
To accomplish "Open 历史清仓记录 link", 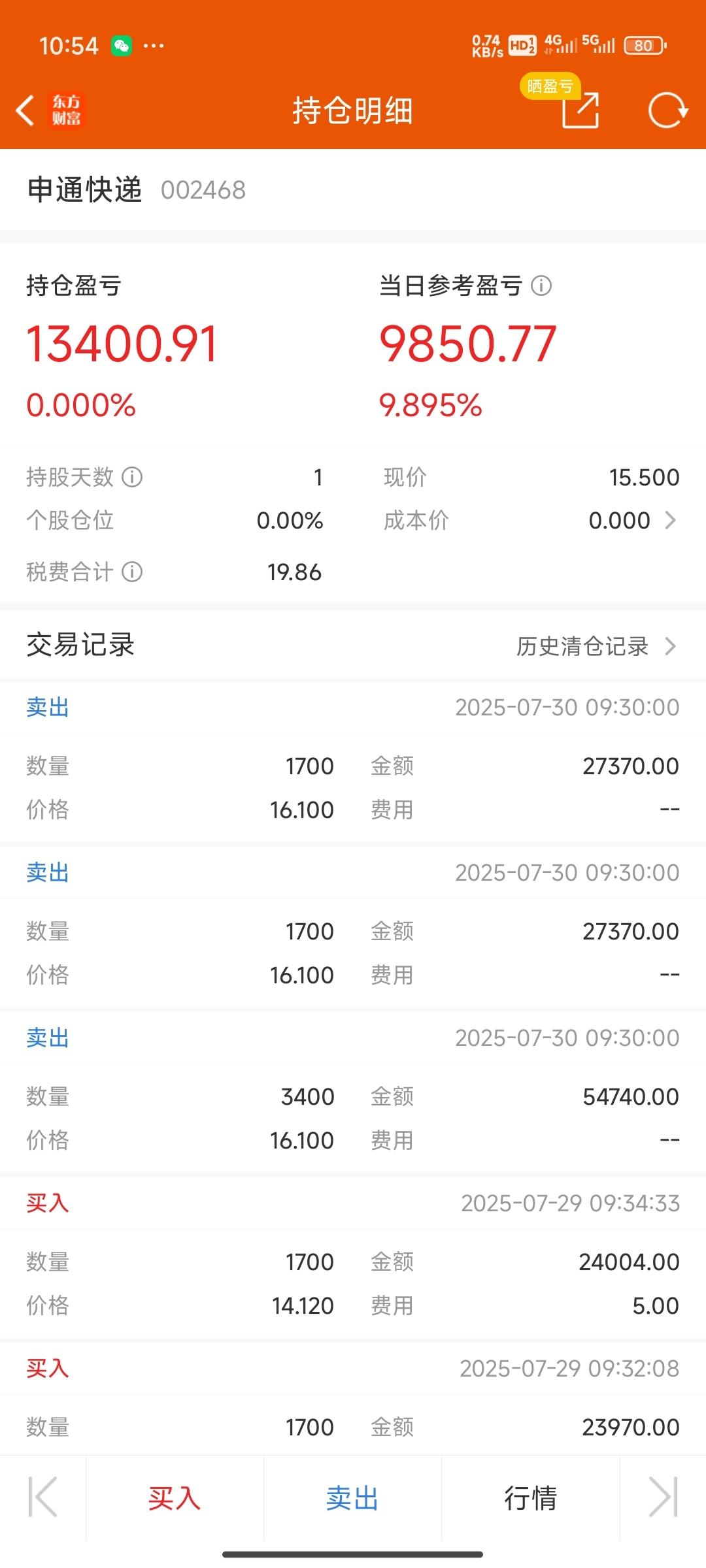I will point(582,646).
